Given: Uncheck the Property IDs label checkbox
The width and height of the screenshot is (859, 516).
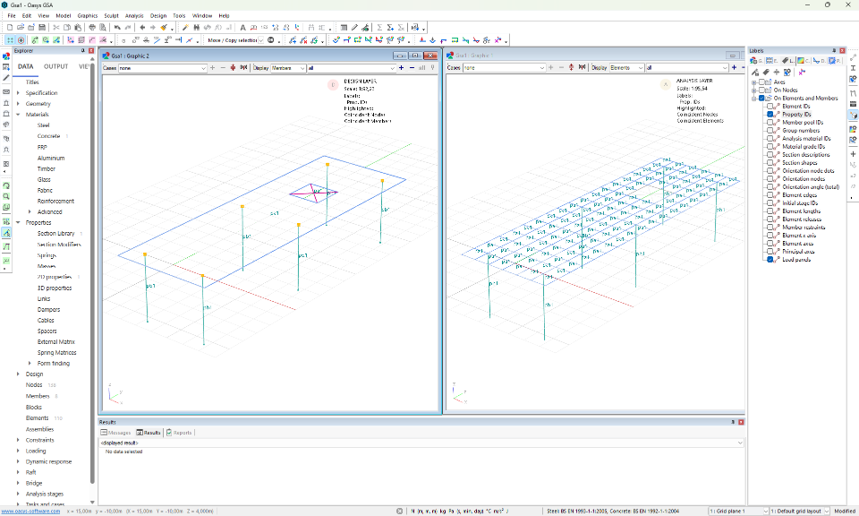Looking at the screenshot, I should point(771,114).
